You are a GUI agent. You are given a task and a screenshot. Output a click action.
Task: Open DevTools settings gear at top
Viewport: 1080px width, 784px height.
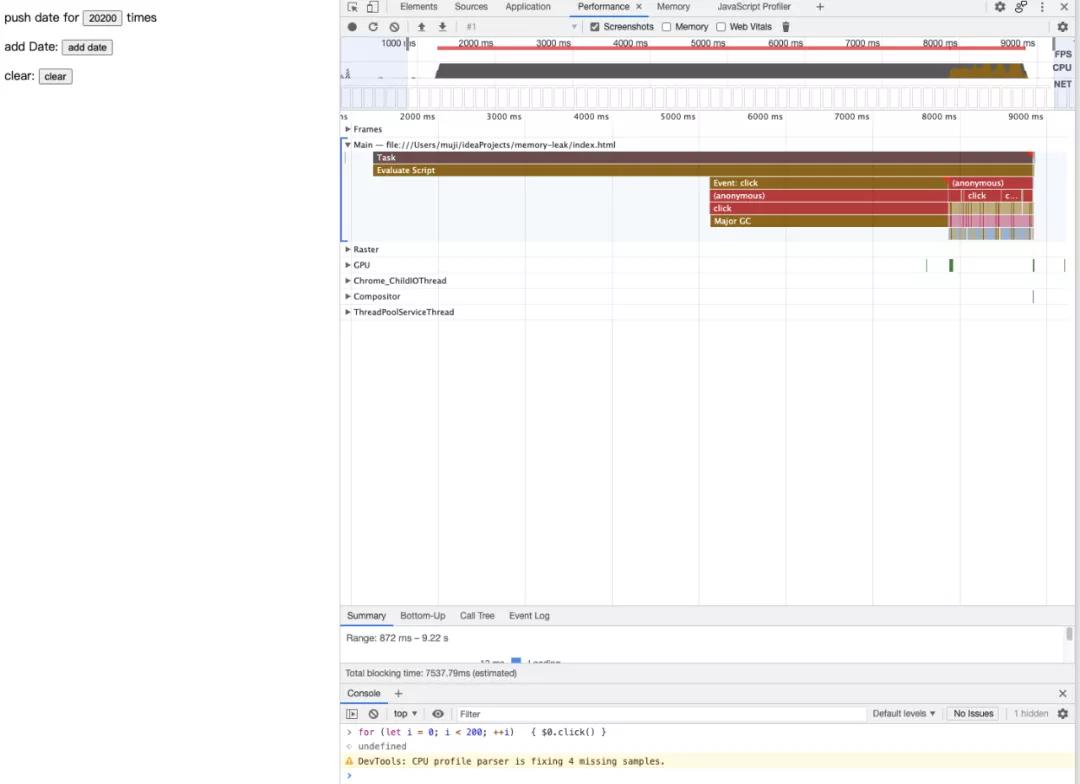tap(999, 7)
